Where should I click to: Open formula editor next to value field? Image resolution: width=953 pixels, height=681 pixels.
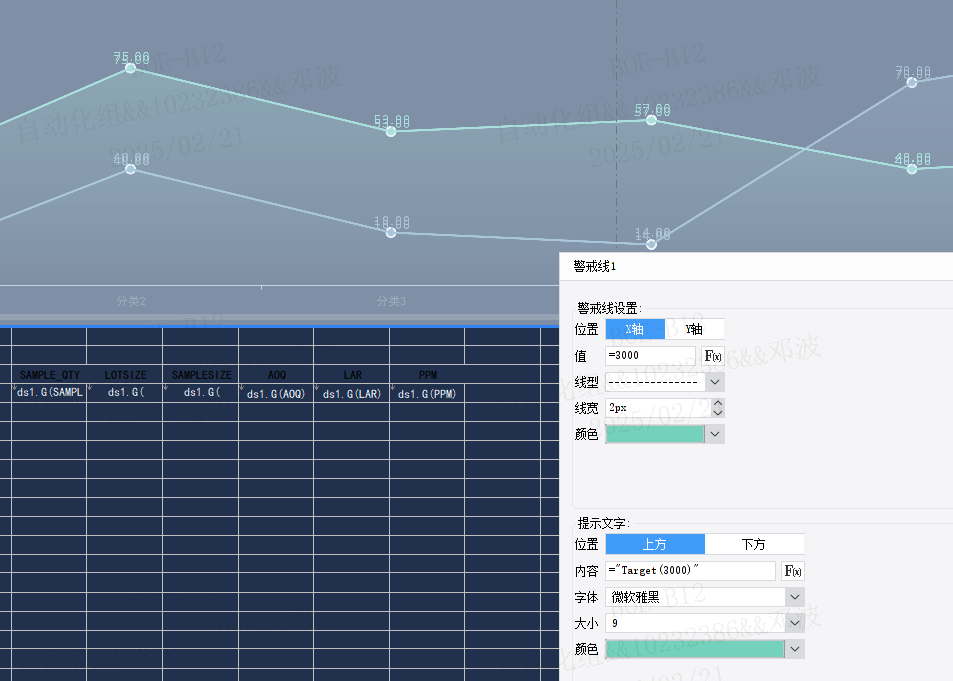(x=712, y=356)
